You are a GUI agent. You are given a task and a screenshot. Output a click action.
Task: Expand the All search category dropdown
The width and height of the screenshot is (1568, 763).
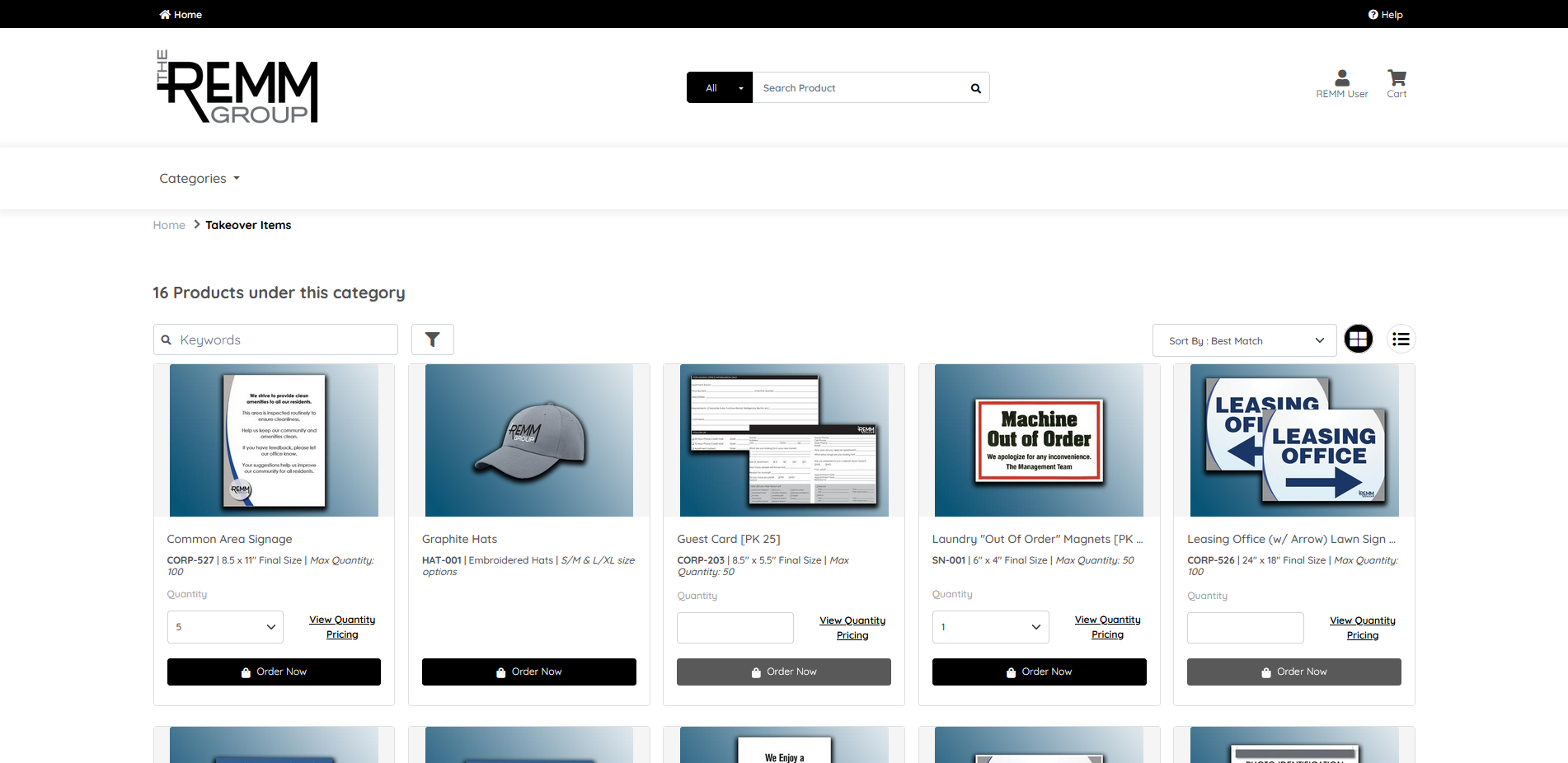coord(719,88)
